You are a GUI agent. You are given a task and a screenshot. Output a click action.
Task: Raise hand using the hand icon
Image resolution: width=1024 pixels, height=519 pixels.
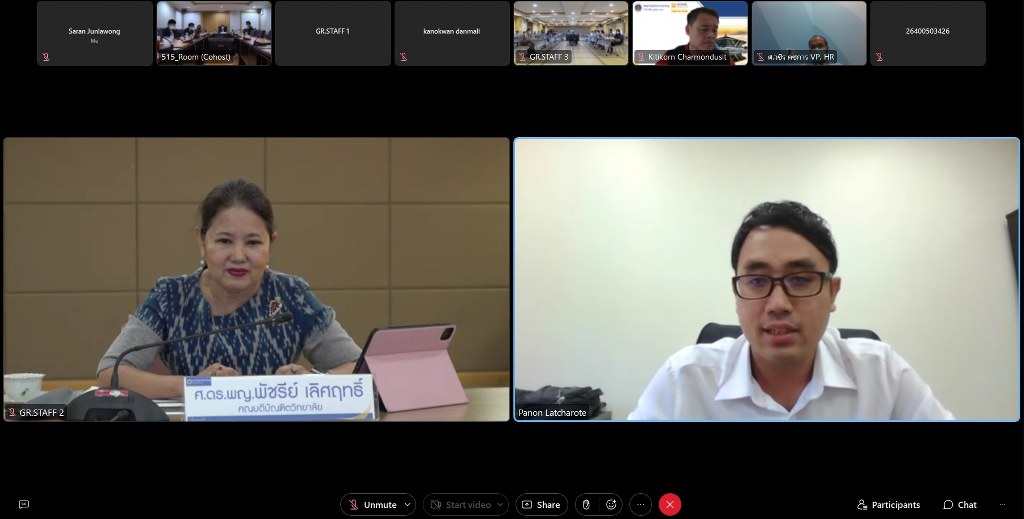coord(586,505)
